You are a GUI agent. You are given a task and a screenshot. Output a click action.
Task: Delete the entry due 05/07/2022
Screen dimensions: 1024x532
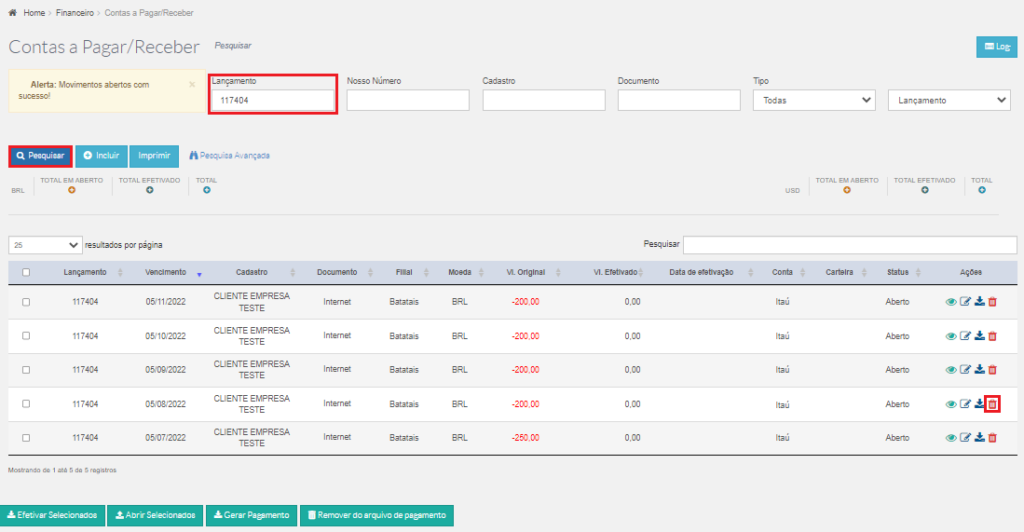tap(993, 437)
